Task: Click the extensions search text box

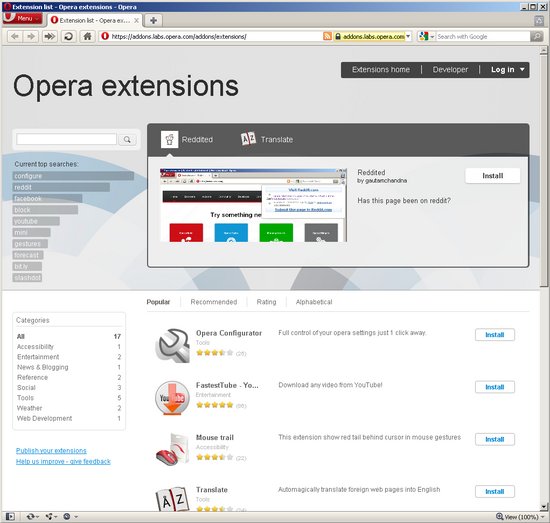Action: click(x=66, y=139)
